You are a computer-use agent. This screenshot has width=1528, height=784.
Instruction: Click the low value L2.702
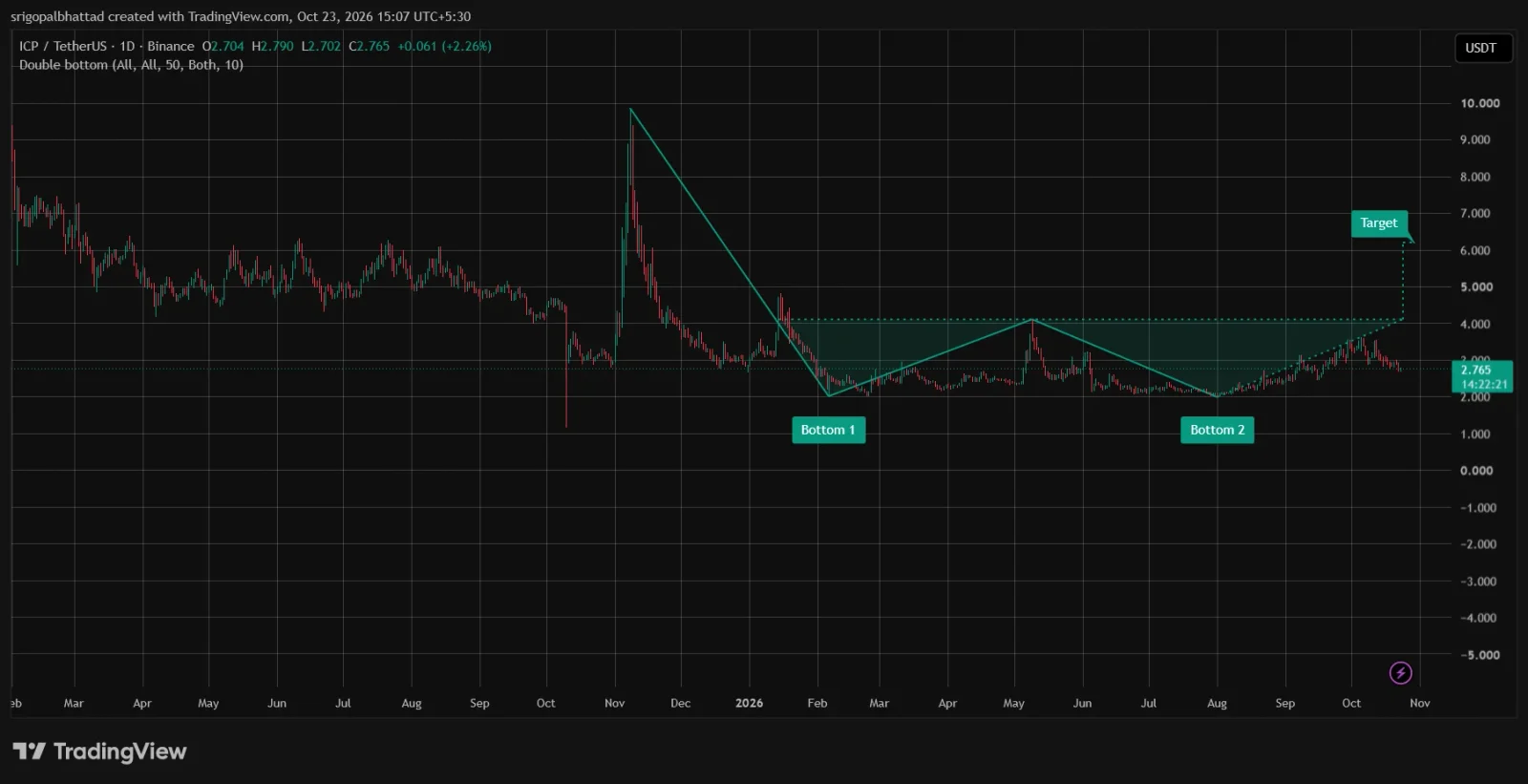pos(321,46)
